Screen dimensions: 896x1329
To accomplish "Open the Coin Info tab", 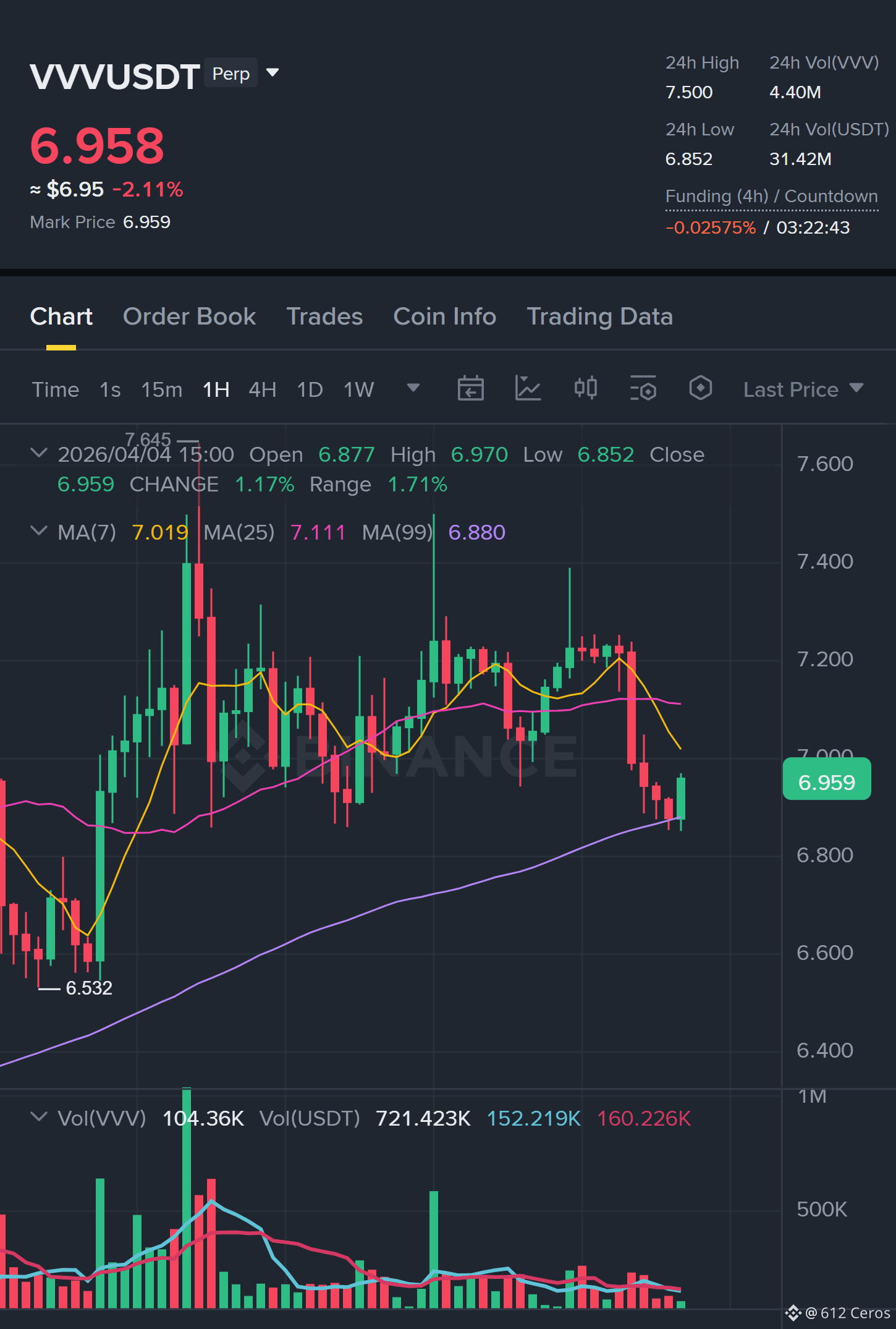I will click(x=445, y=316).
